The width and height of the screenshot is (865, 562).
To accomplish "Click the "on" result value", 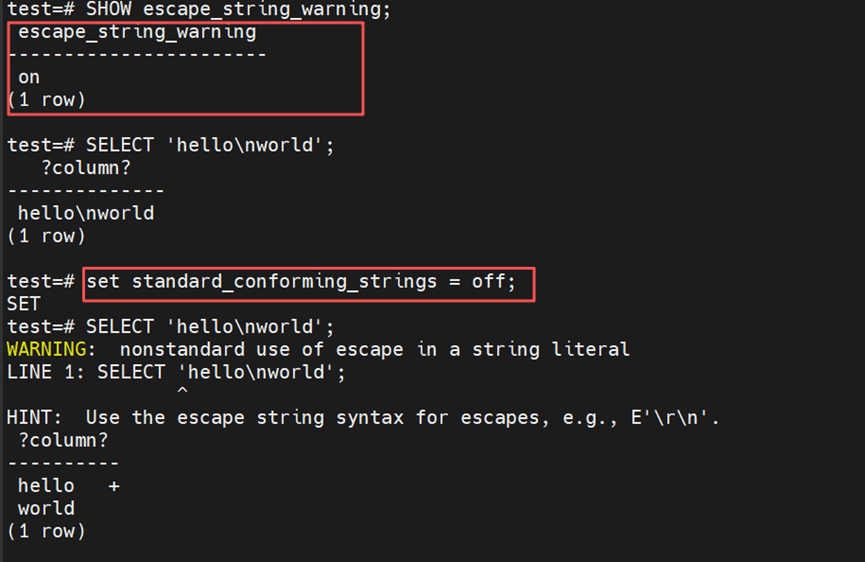I will 29,77.
